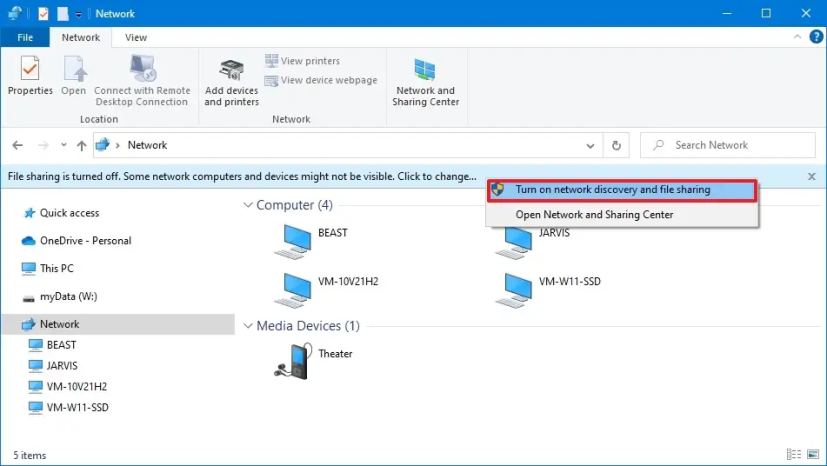Select the VM-10V21H2 computer icon
The image size is (827, 466).
tap(293, 290)
